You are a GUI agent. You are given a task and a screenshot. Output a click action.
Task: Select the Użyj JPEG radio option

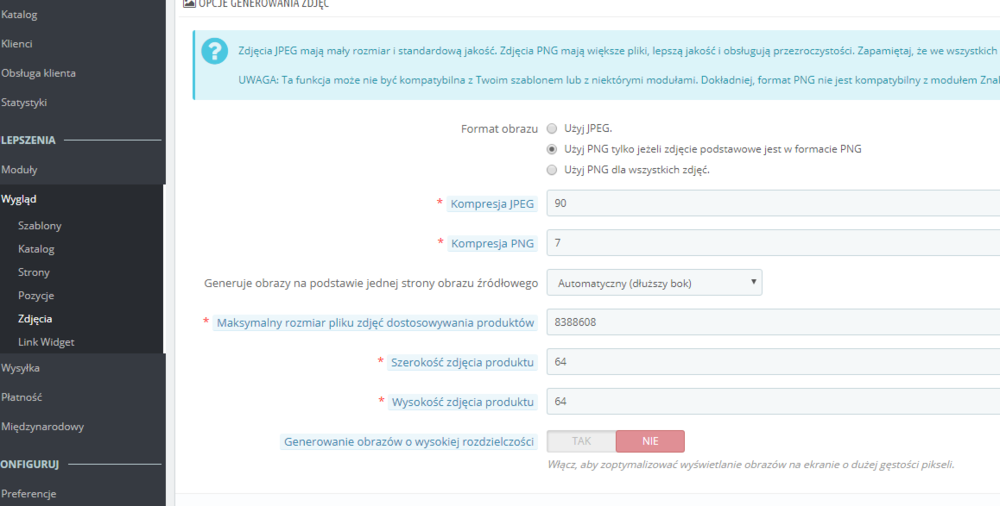point(552,128)
